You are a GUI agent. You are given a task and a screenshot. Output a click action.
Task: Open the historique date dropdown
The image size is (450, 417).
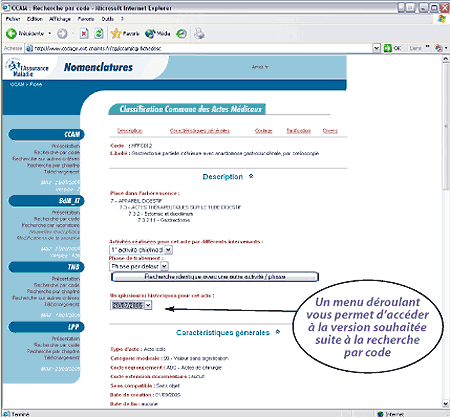click(148, 305)
